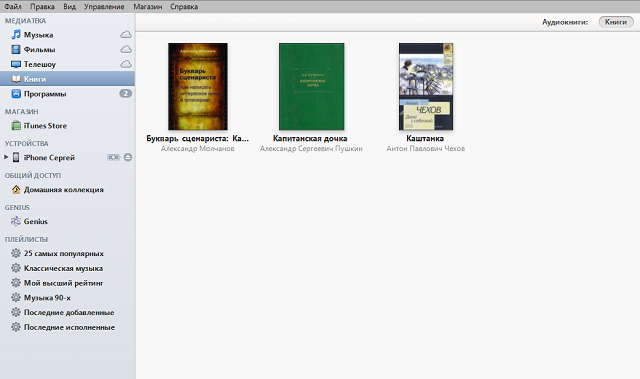The width and height of the screenshot is (640, 379).
Task: Select the iPhone Сергей label
Action: point(49,157)
